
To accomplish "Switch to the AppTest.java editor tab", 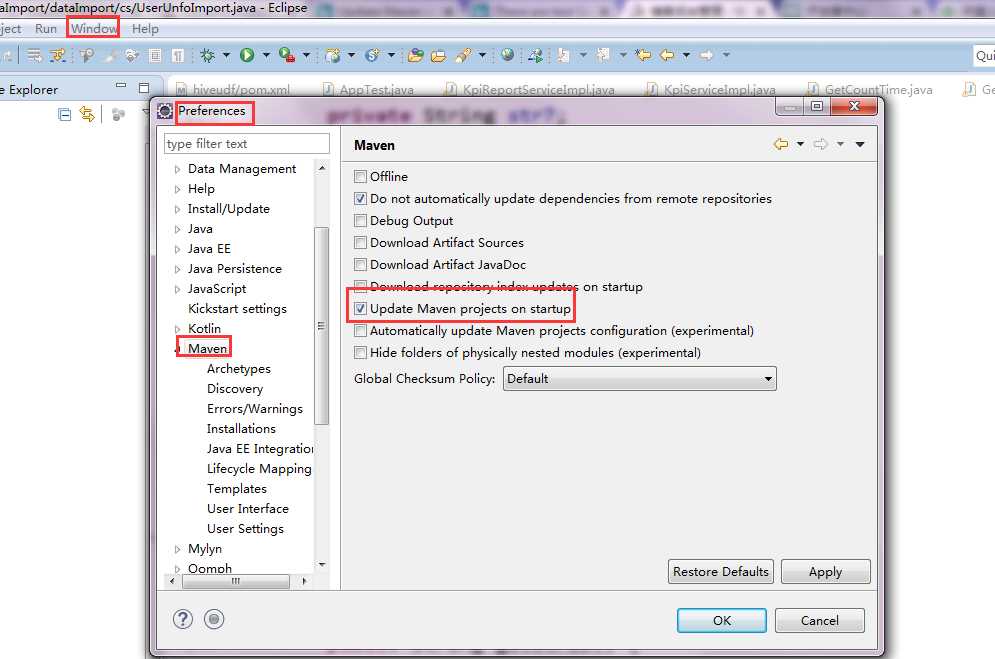I will point(369,89).
